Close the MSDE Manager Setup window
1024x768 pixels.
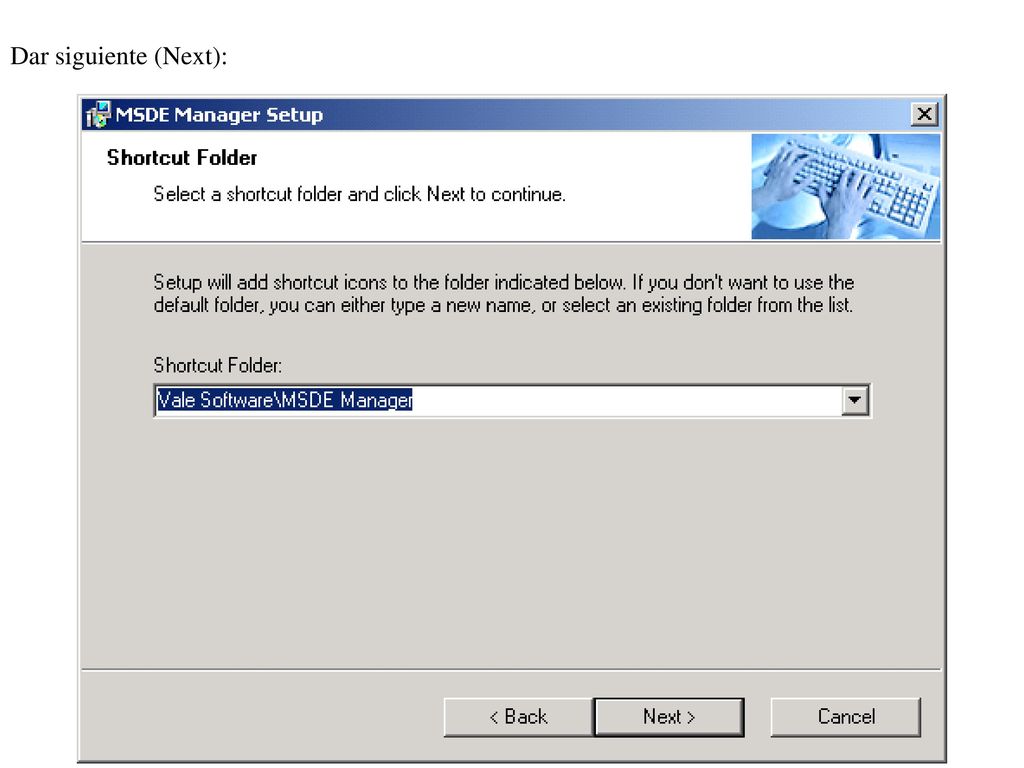924,114
